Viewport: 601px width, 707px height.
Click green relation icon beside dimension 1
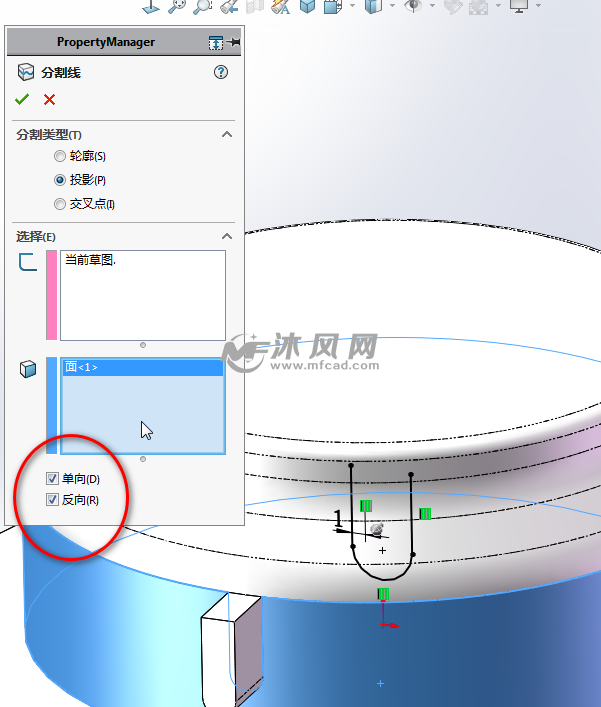[366, 506]
